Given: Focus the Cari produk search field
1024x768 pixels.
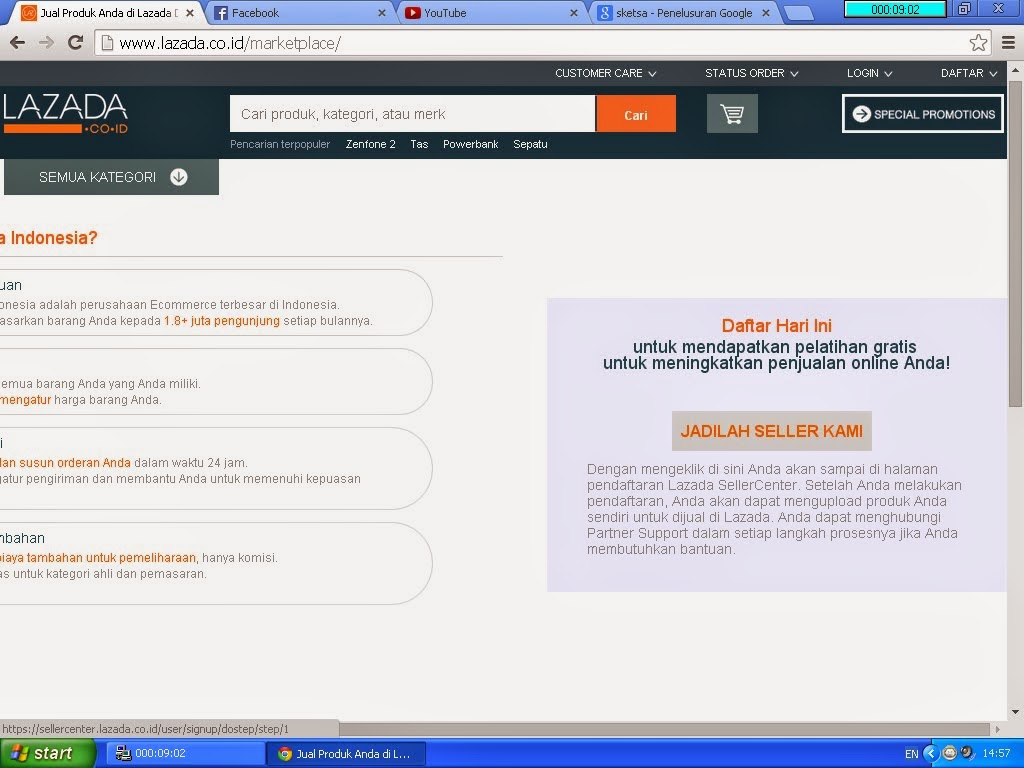Looking at the screenshot, I should pyautogui.click(x=412, y=114).
